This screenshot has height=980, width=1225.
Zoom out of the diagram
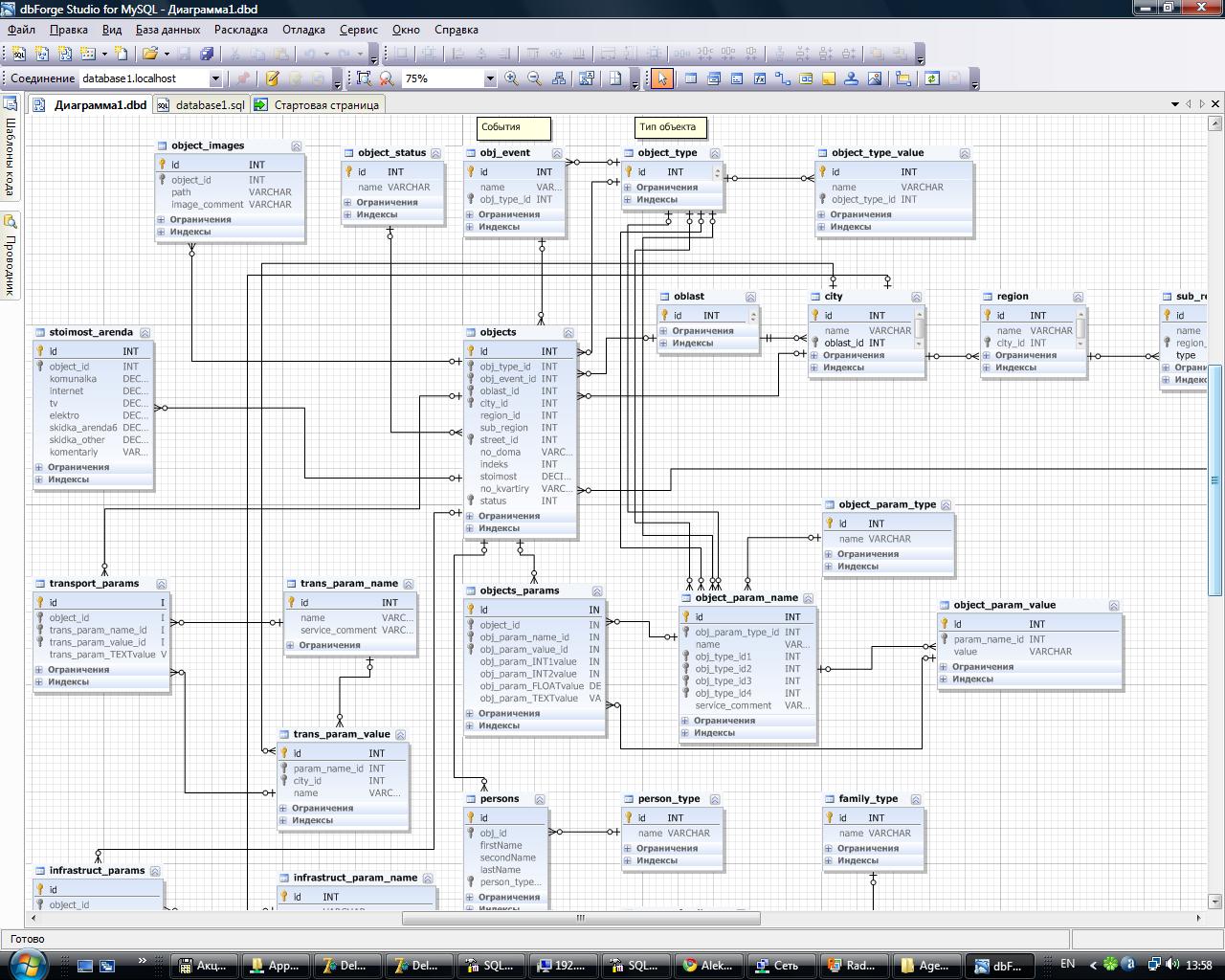[x=535, y=78]
